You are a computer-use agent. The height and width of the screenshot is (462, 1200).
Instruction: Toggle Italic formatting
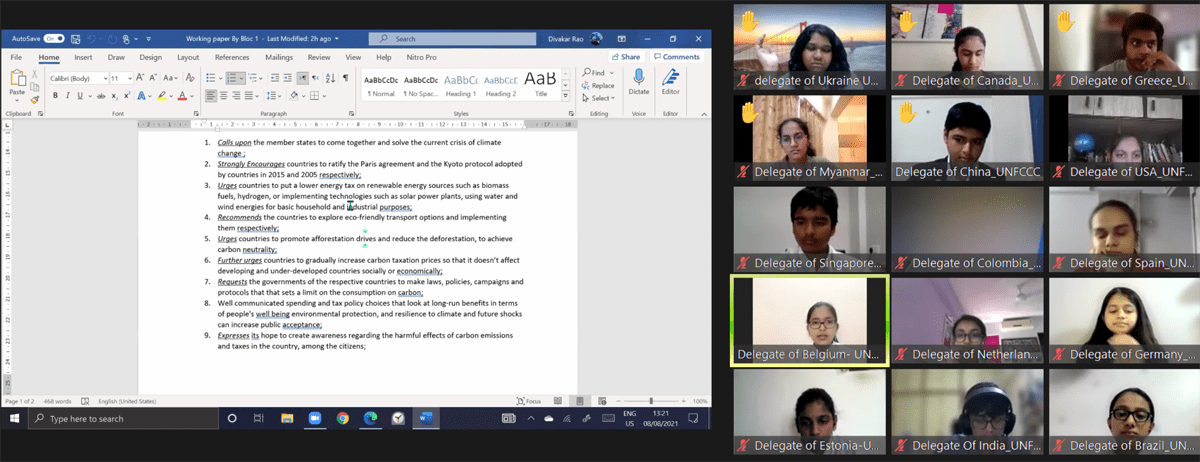click(68, 96)
